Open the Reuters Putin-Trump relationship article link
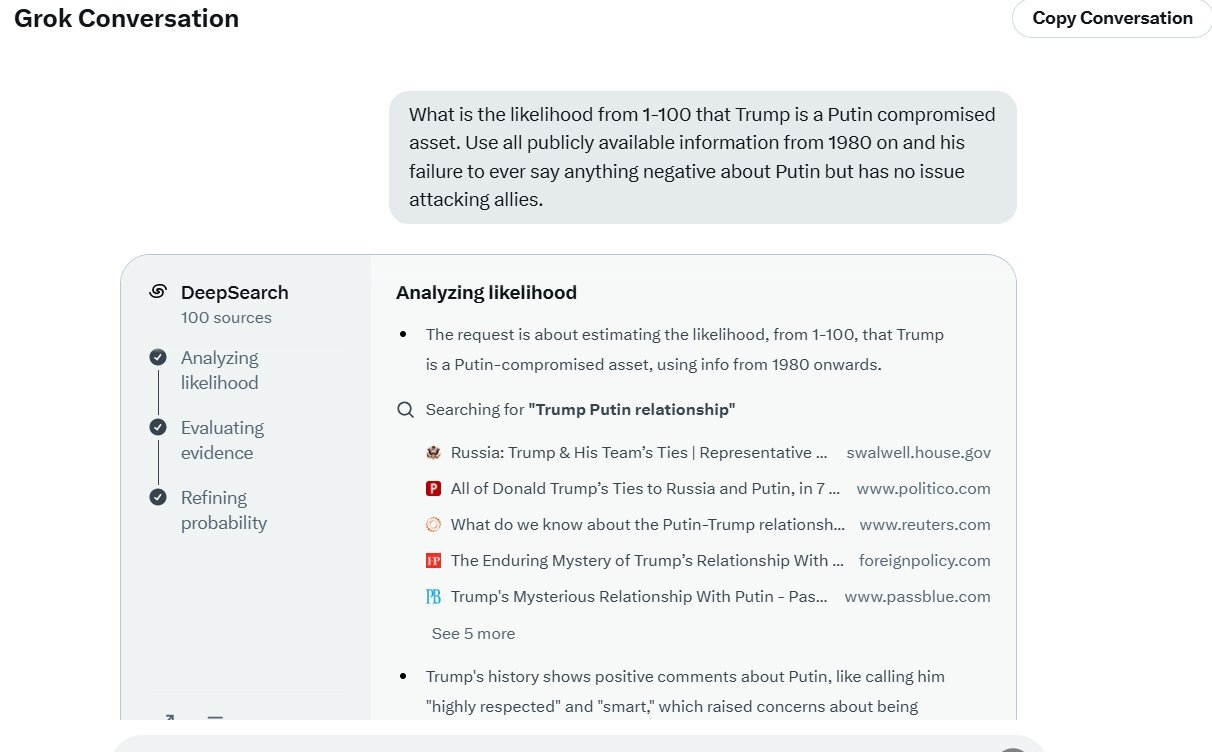Viewport: 1212px width, 752px height. tap(647, 525)
